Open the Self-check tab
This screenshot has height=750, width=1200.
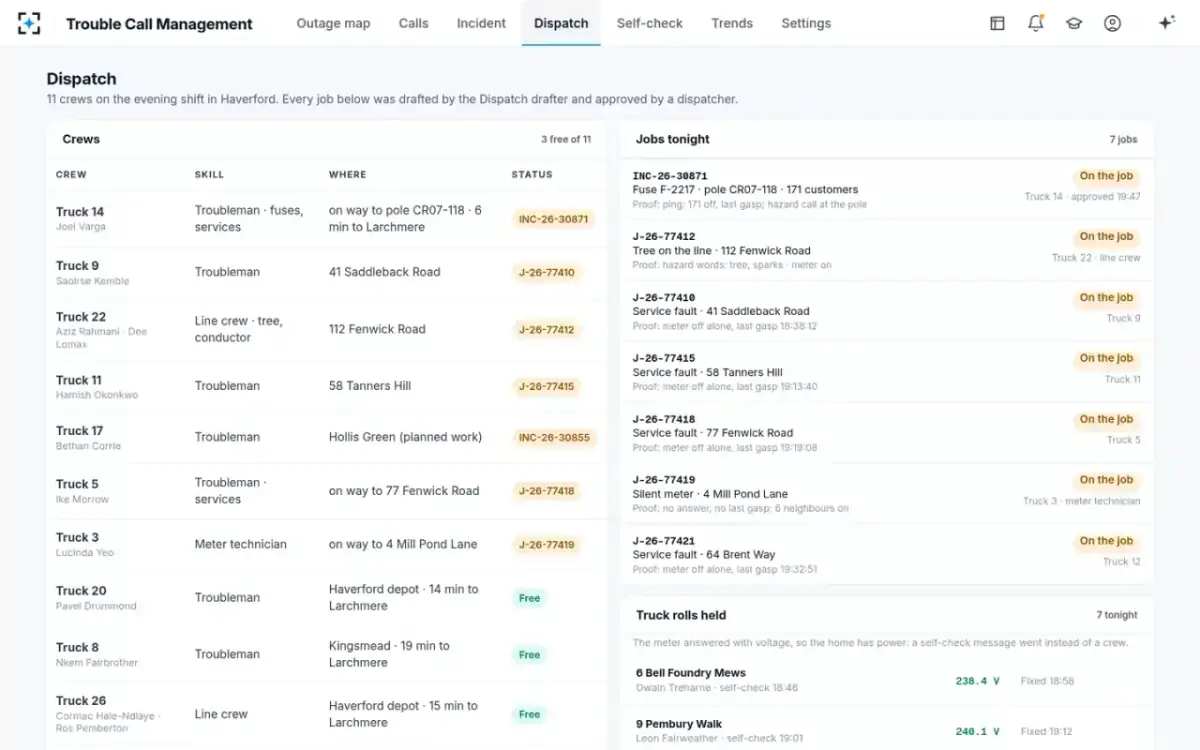pyautogui.click(x=649, y=23)
